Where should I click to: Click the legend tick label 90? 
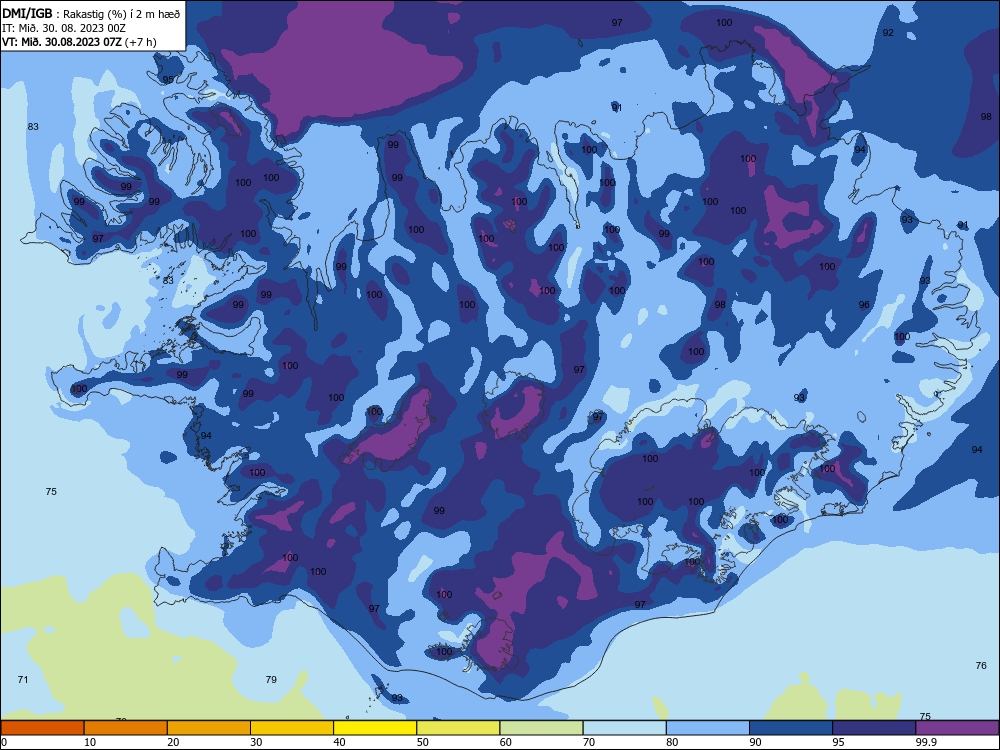tap(755, 742)
